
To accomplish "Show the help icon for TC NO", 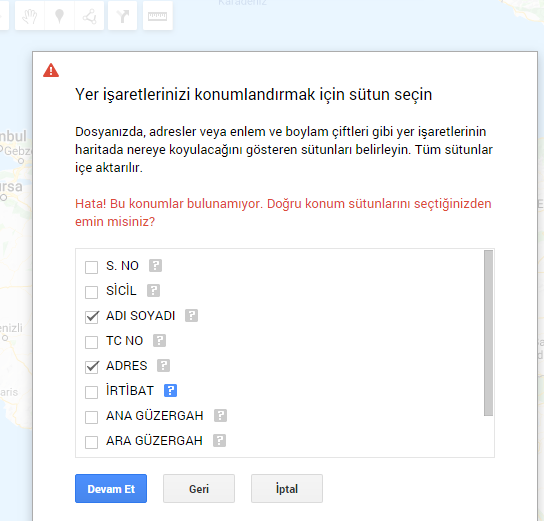I will pos(160,341).
